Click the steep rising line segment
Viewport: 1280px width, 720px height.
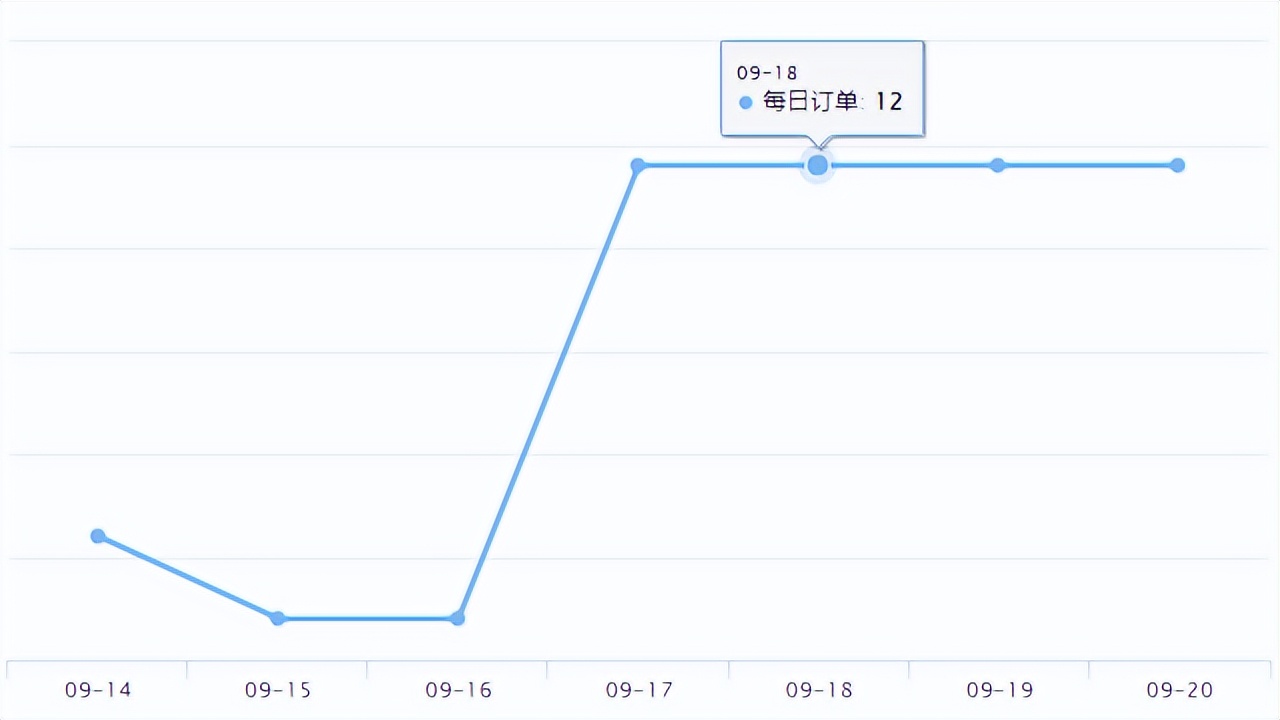548,392
